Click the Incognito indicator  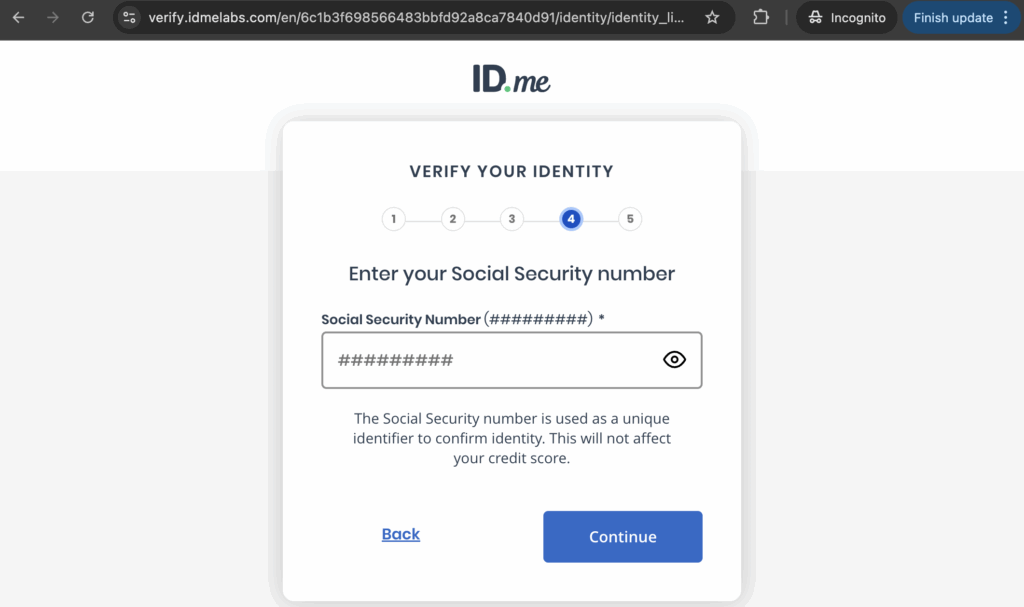pos(846,18)
